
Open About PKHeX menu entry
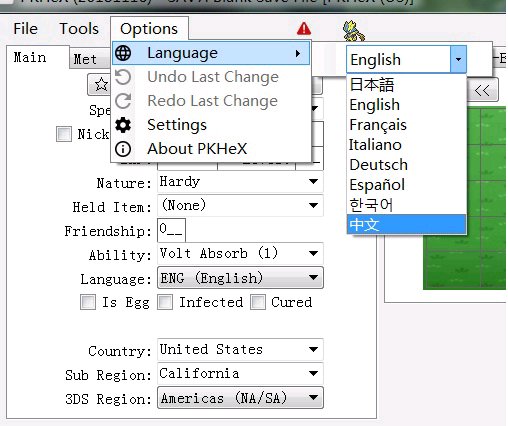(x=211, y=149)
